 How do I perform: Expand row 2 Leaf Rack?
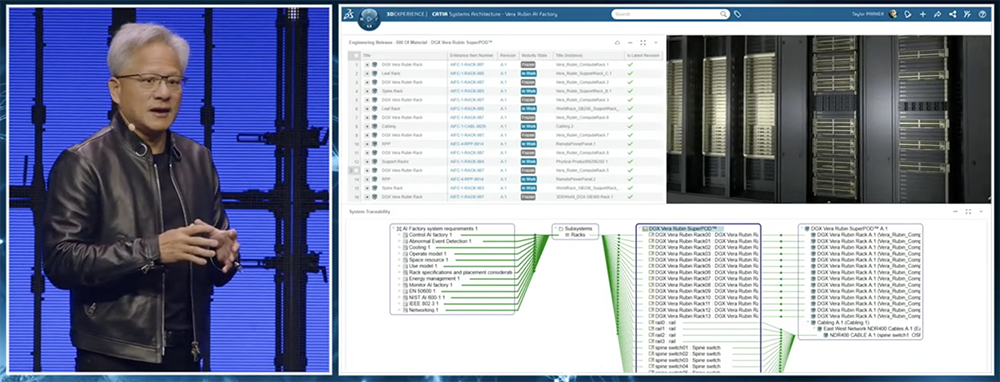(x=367, y=73)
